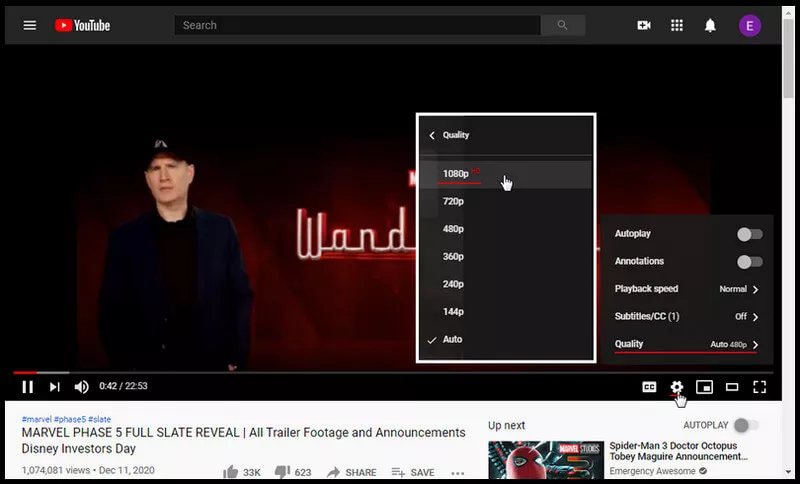The height and width of the screenshot is (484, 800).
Task: Focus the Search input field
Action: (x=357, y=25)
